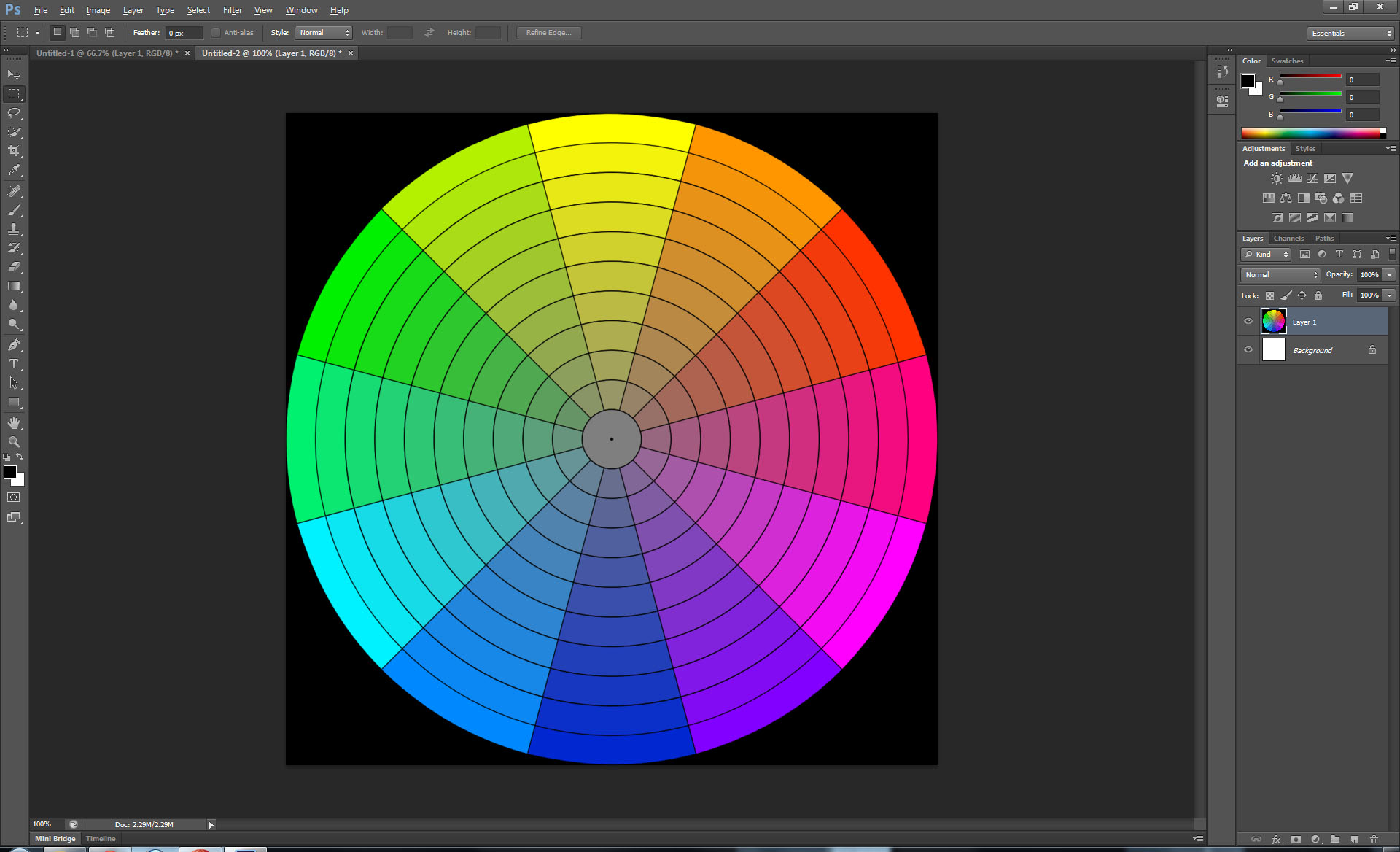This screenshot has height=852, width=1400.
Task: Select the Rectangular Marquee tool
Action: 14,93
